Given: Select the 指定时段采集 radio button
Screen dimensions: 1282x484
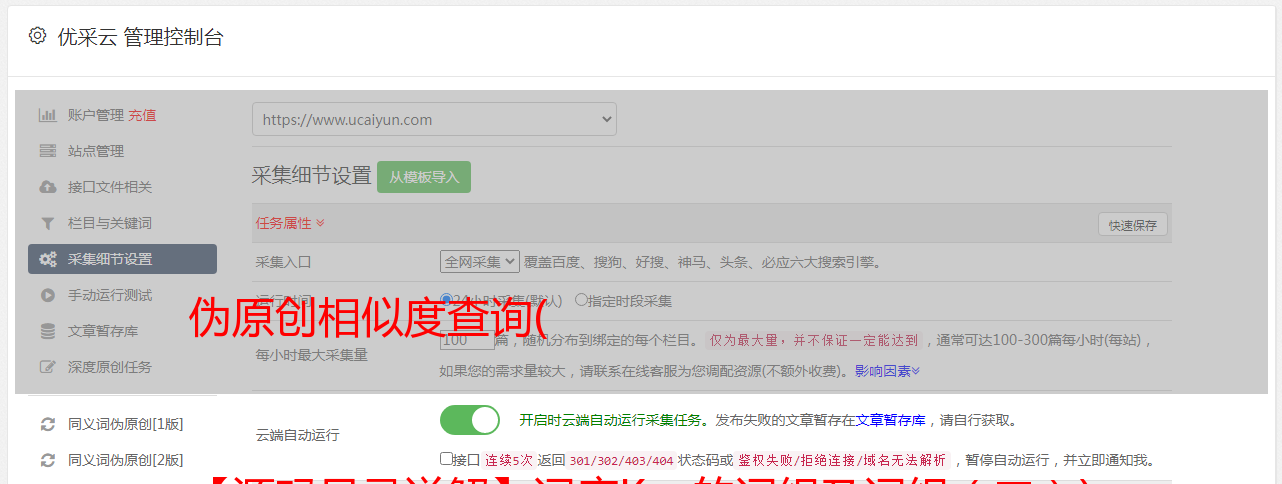Looking at the screenshot, I should [x=581, y=299].
